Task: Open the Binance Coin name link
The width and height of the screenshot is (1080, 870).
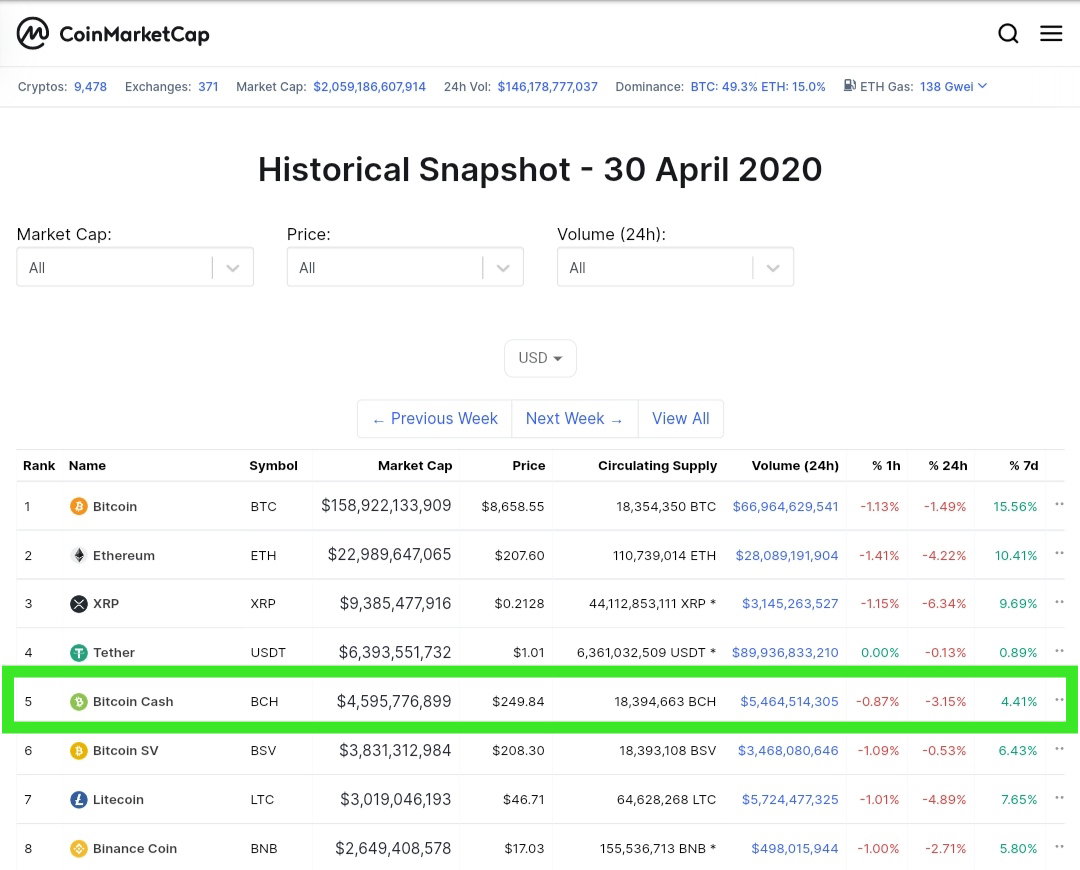Action: click(135, 849)
